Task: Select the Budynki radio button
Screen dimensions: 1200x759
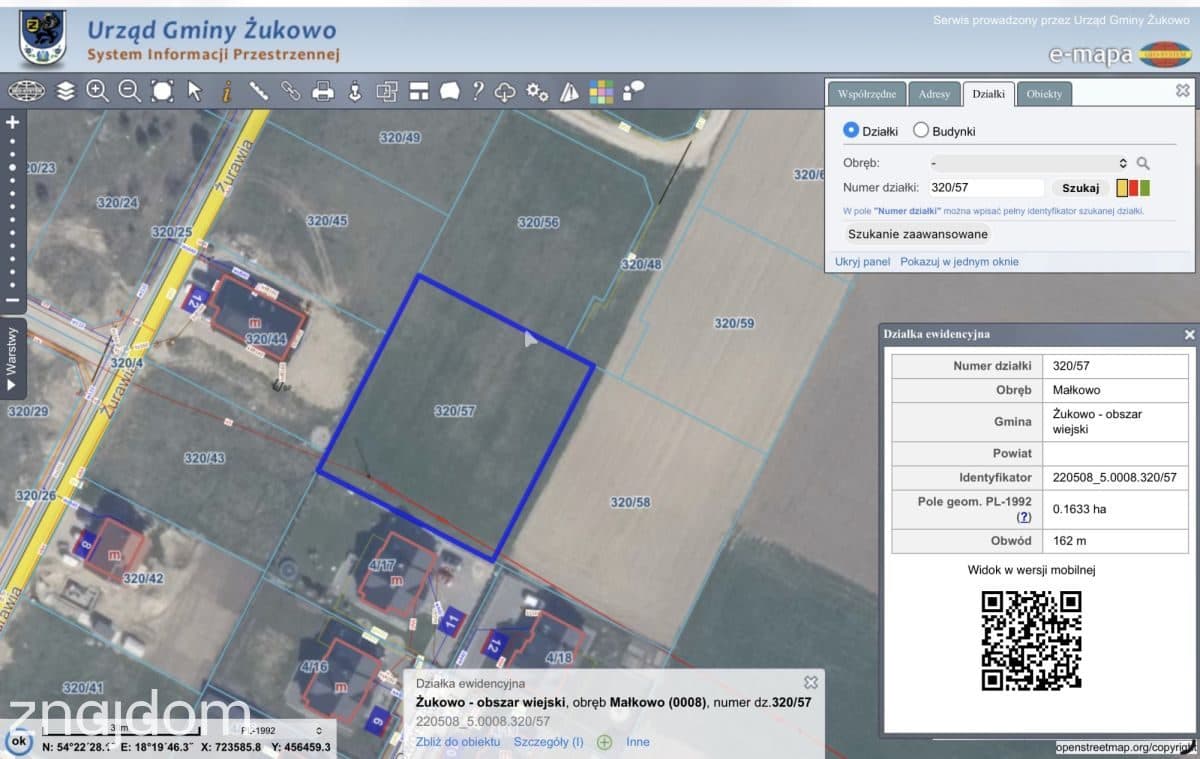Action: point(921,130)
